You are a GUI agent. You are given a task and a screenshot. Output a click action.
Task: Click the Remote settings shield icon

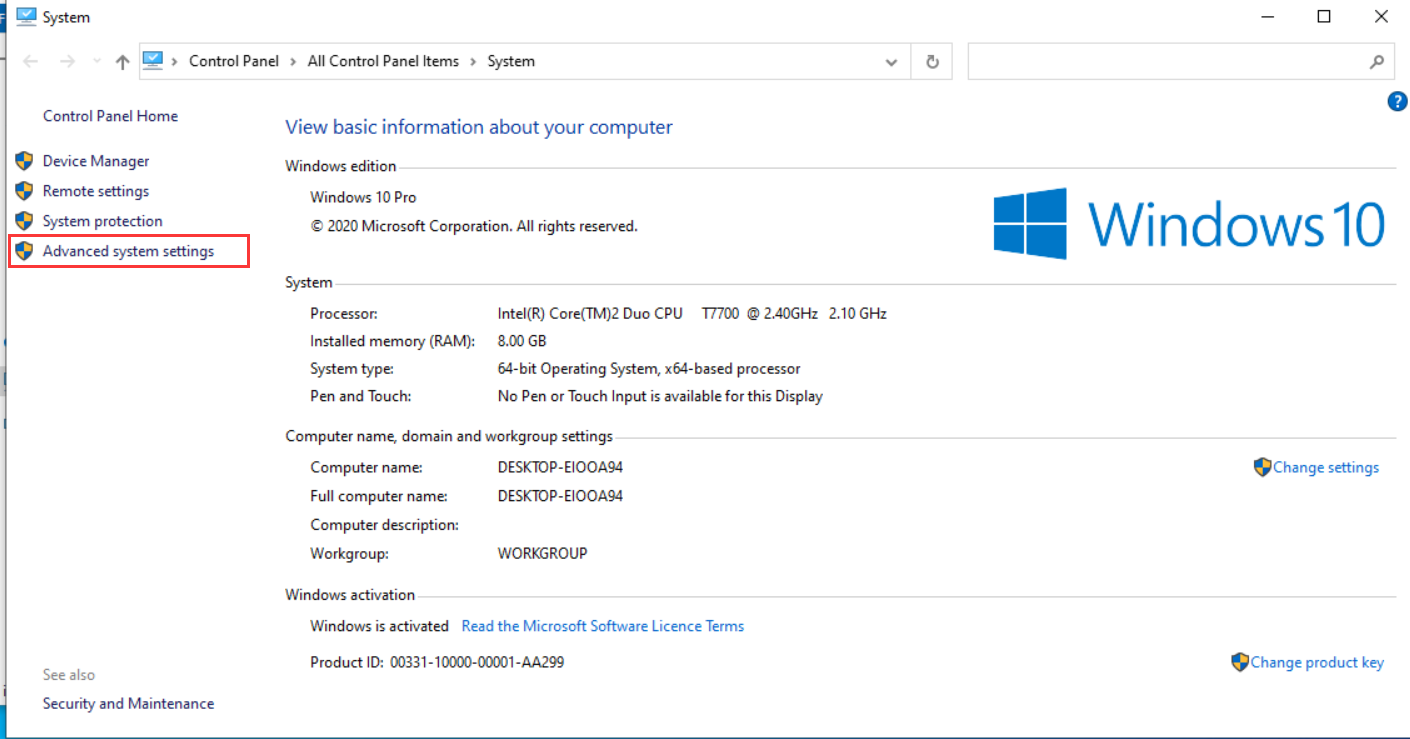[24, 191]
